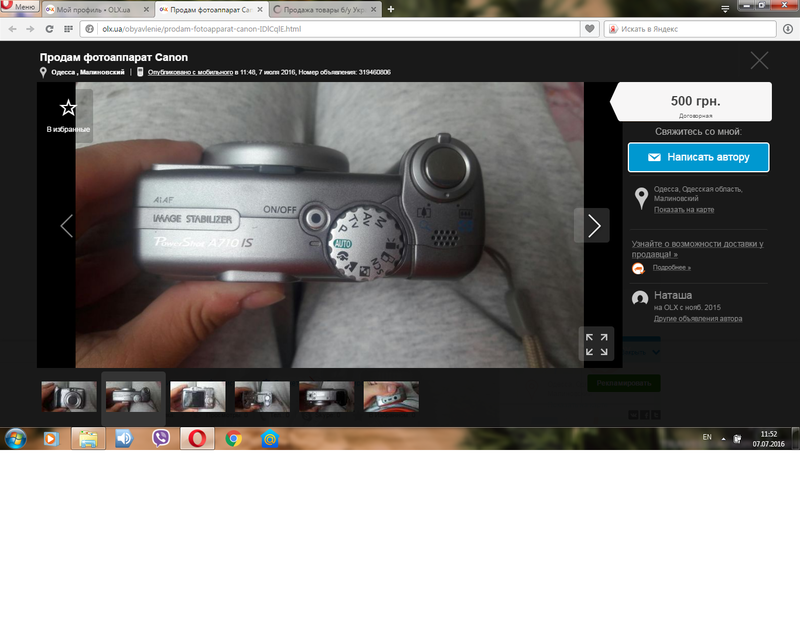Select the Продам фотоаппарат Canon tab
The height and width of the screenshot is (634, 800).
[x=211, y=10]
